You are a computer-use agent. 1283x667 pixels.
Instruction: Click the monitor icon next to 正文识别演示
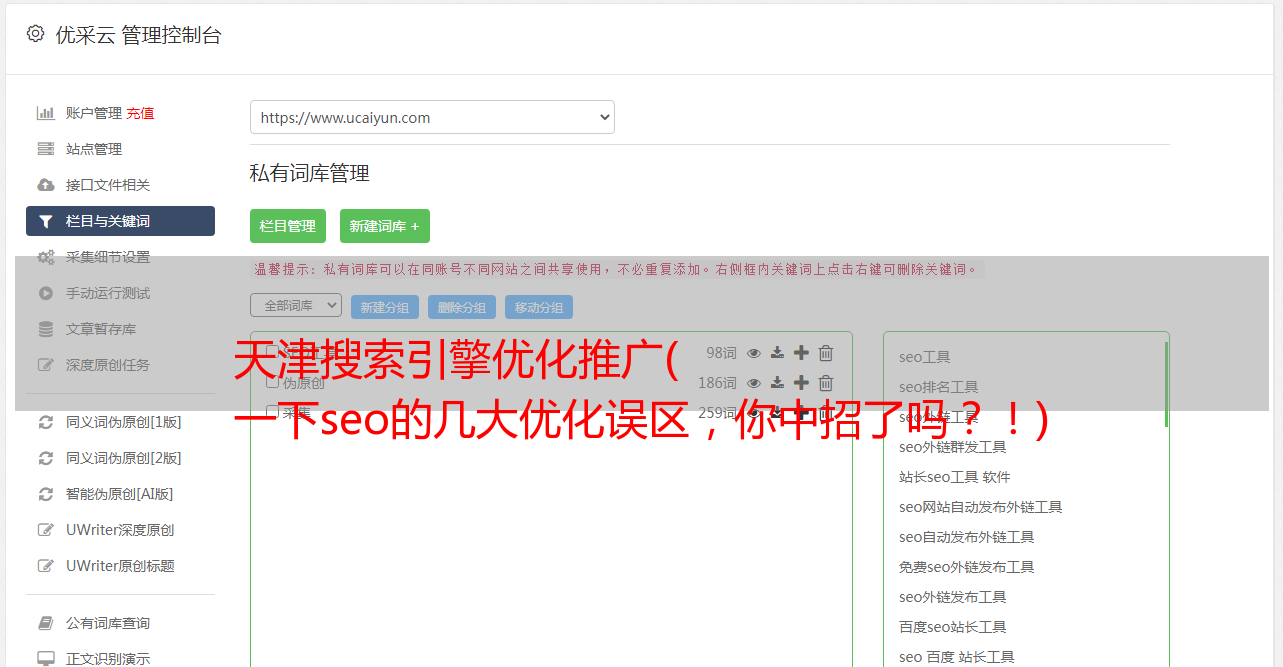point(46,659)
